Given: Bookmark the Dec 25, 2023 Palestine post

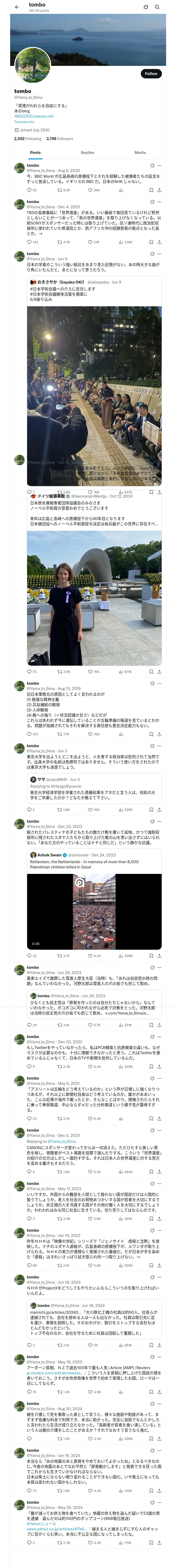Looking at the screenshot, I should pos(151,956).
